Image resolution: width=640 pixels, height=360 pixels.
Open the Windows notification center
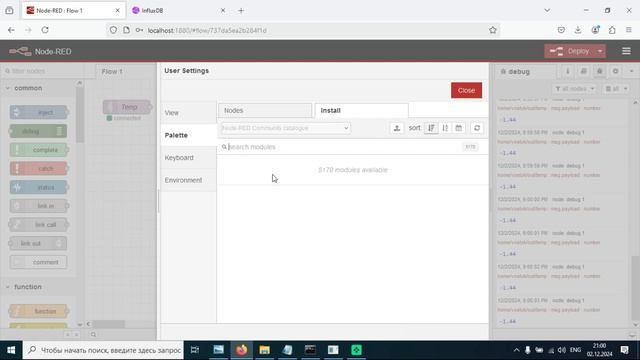624,350
